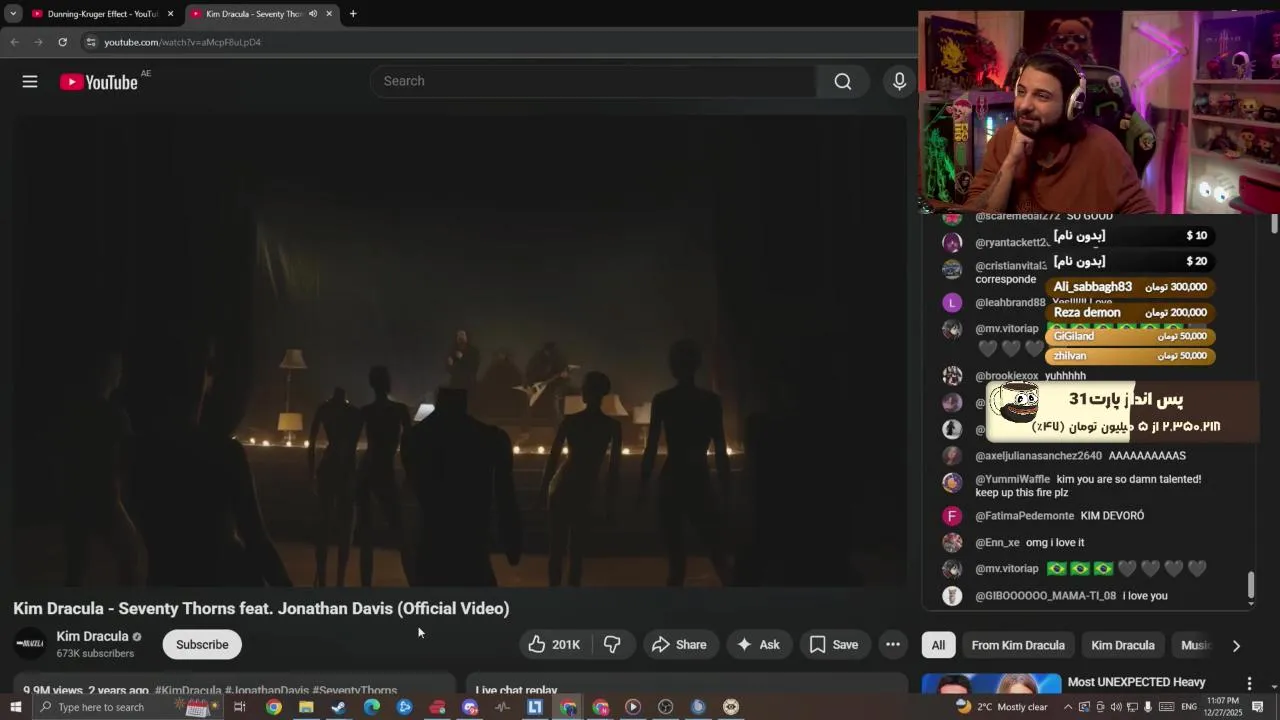Open Microsoft Edge from the taskbar

[x=372, y=707]
